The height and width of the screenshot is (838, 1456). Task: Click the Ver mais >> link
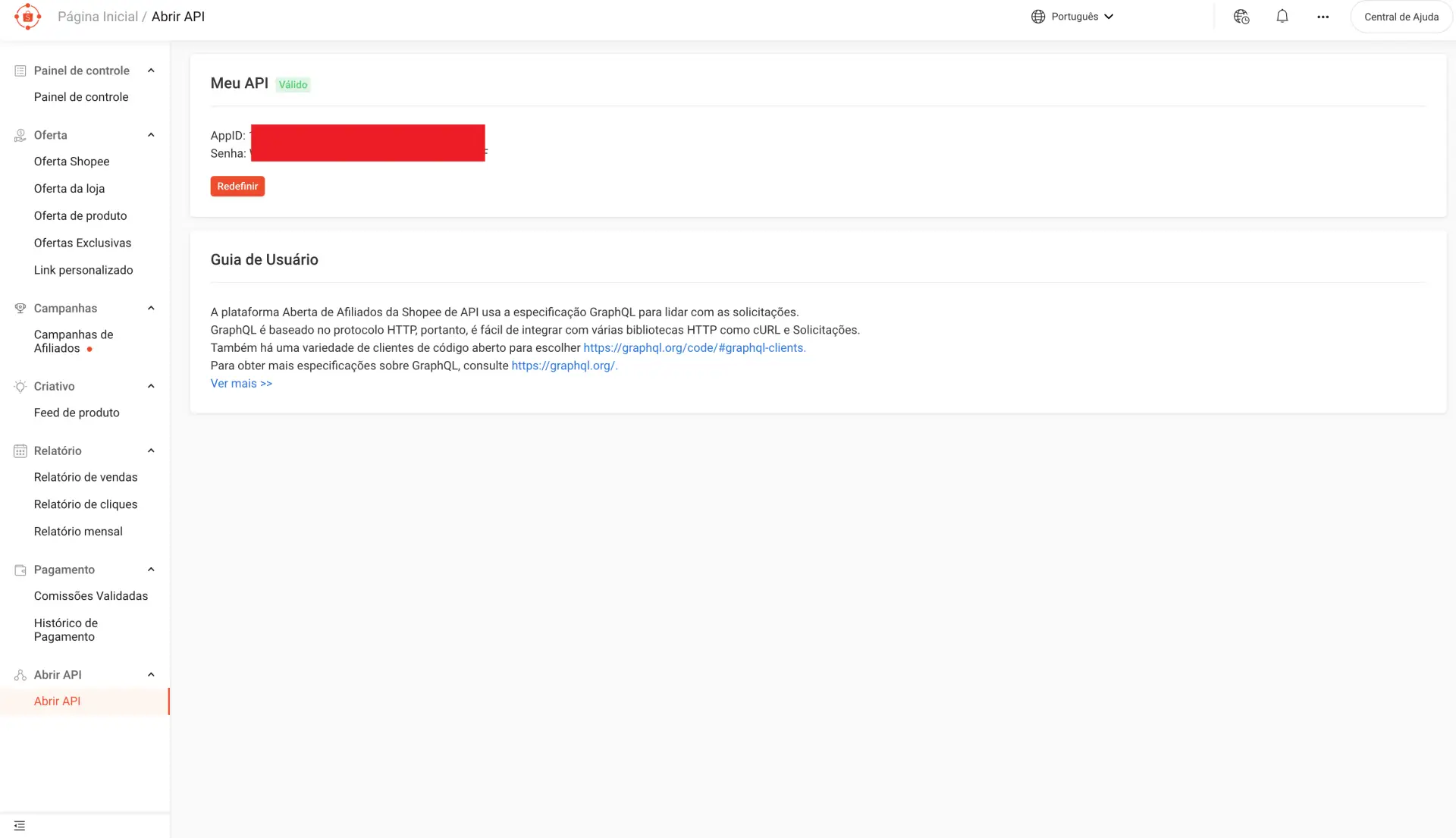[241, 384]
